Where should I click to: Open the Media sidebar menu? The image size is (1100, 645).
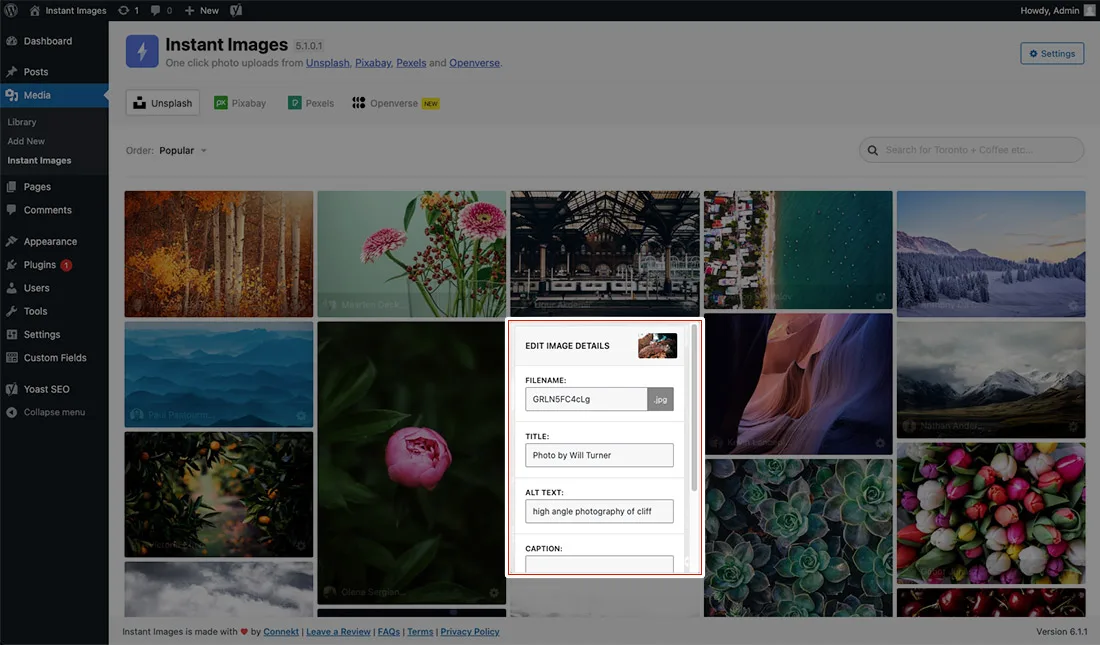tap(54, 95)
